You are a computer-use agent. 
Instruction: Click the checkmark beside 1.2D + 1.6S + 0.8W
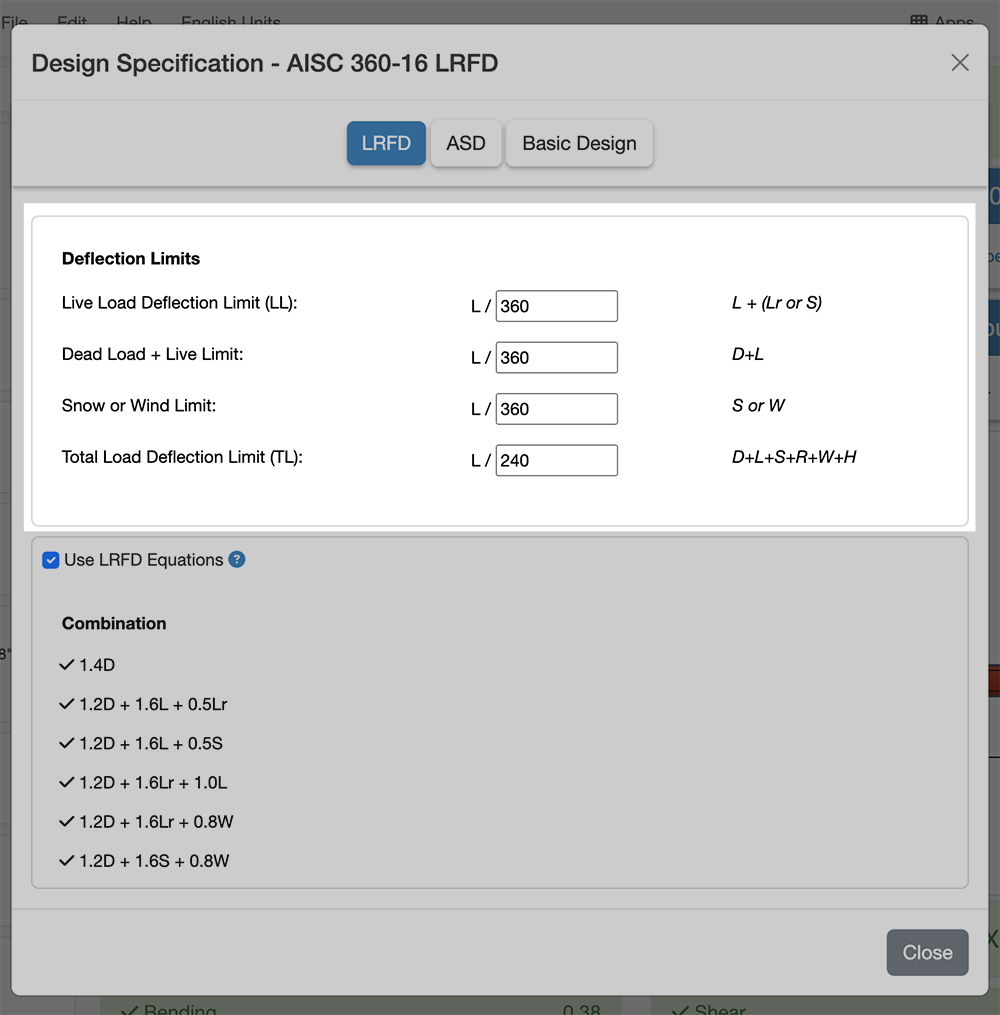click(x=67, y=861)
